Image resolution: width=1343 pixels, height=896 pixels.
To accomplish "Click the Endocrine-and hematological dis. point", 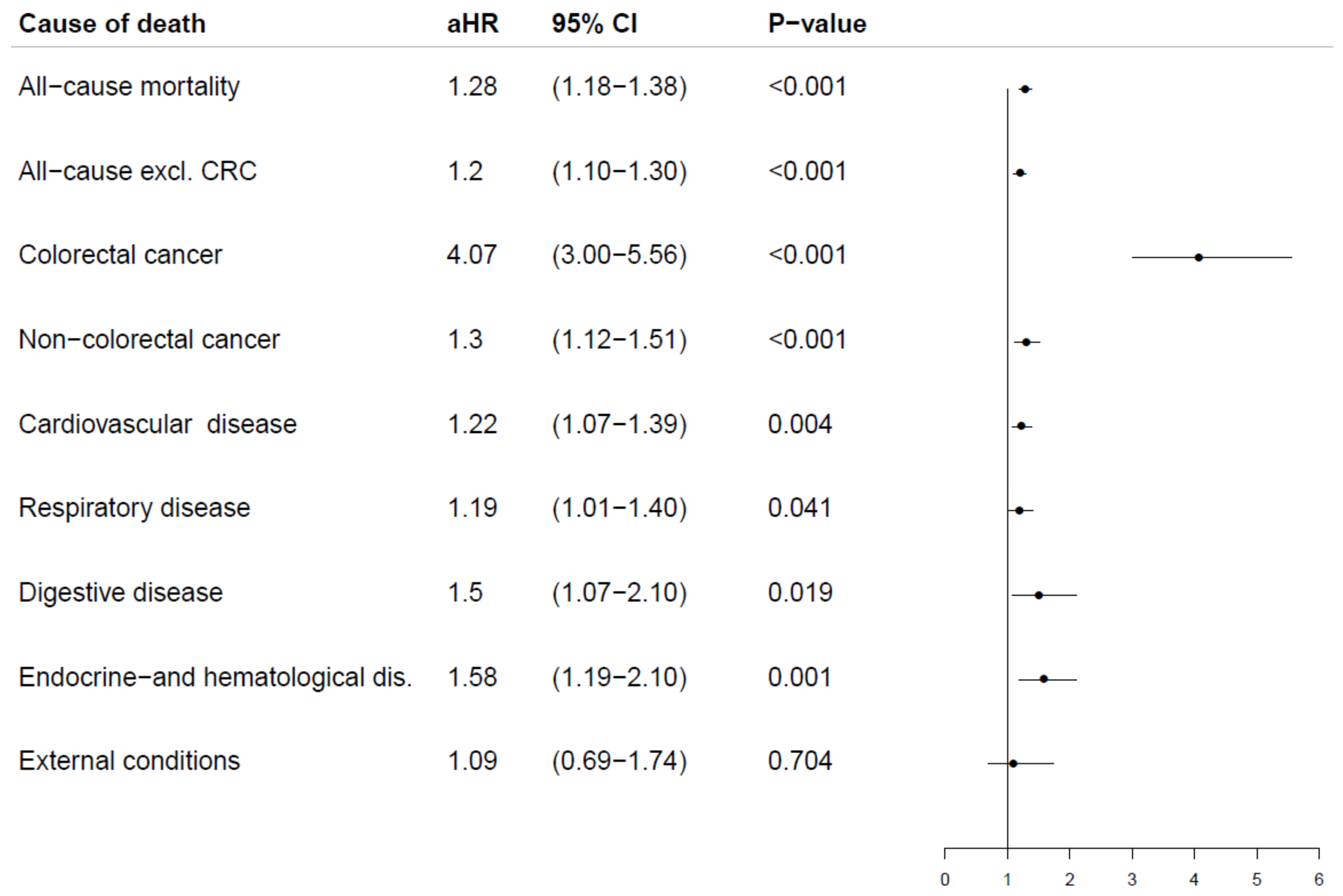I will coord(1044,679).
